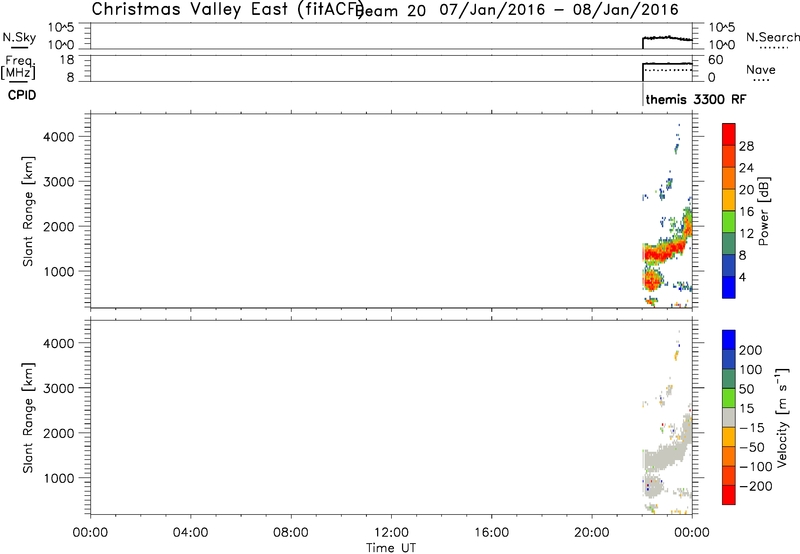Click the 'N.Search' legend label

pos(772,37)
